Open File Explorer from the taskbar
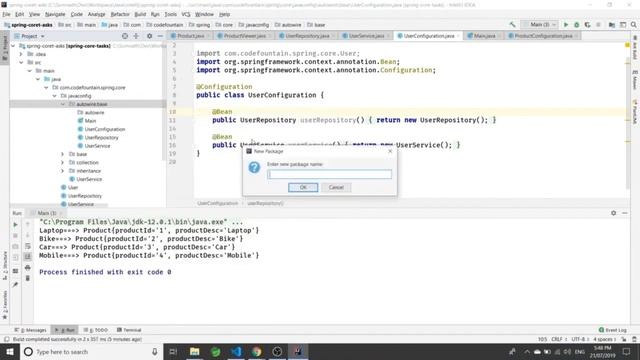The image size is (640, 360). click(195, 352)
